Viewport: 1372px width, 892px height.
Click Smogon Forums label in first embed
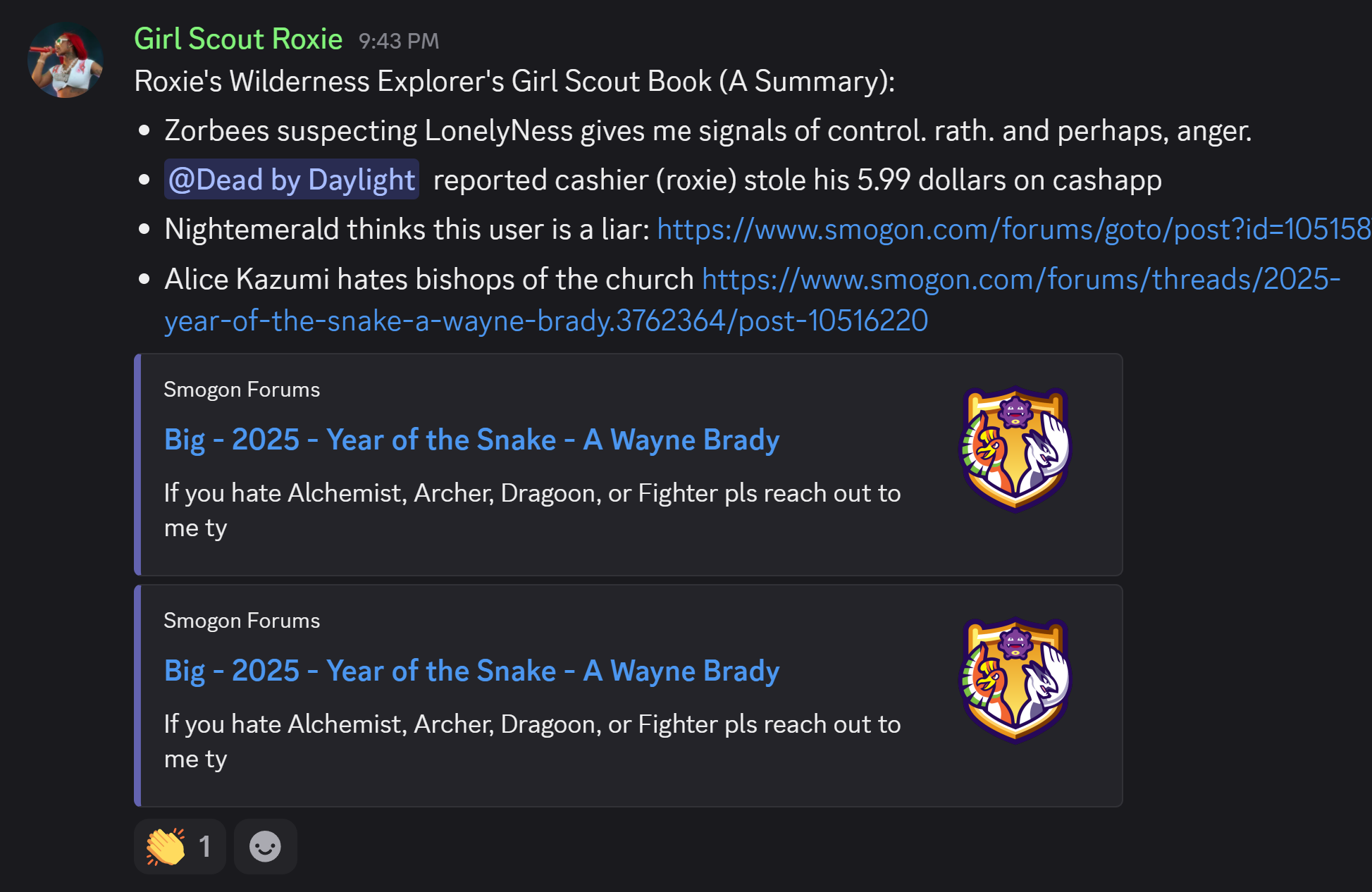[x=242, y=390]
